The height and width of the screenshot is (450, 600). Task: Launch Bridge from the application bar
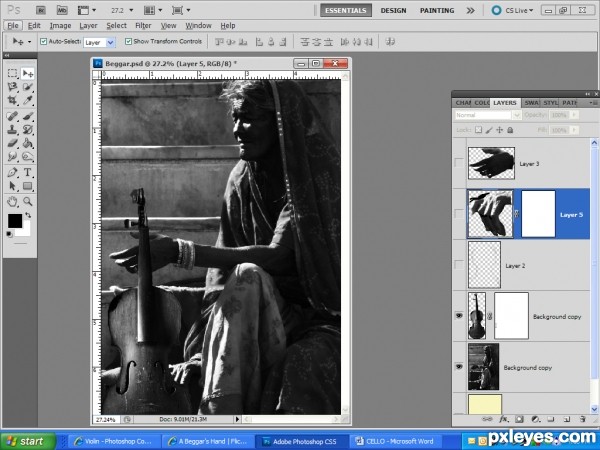41,10
